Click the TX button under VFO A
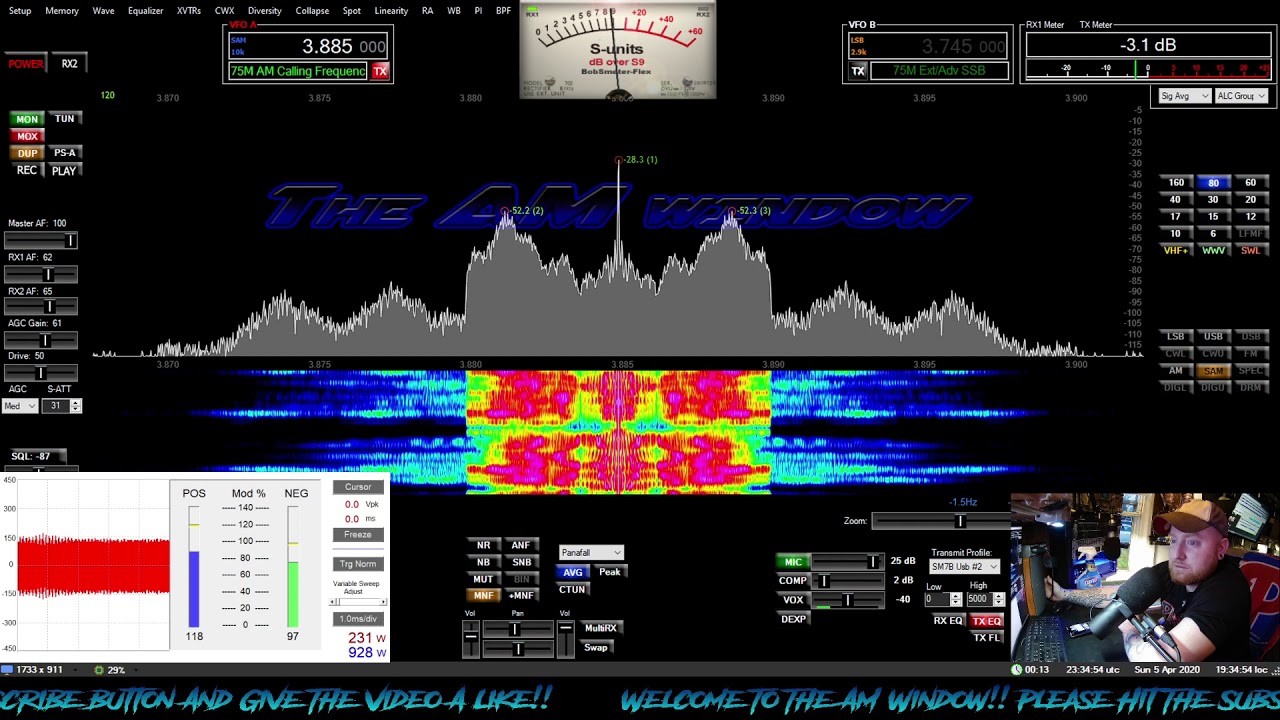The width and height of the screenshot is (1280, 720). tap(380, 71)
